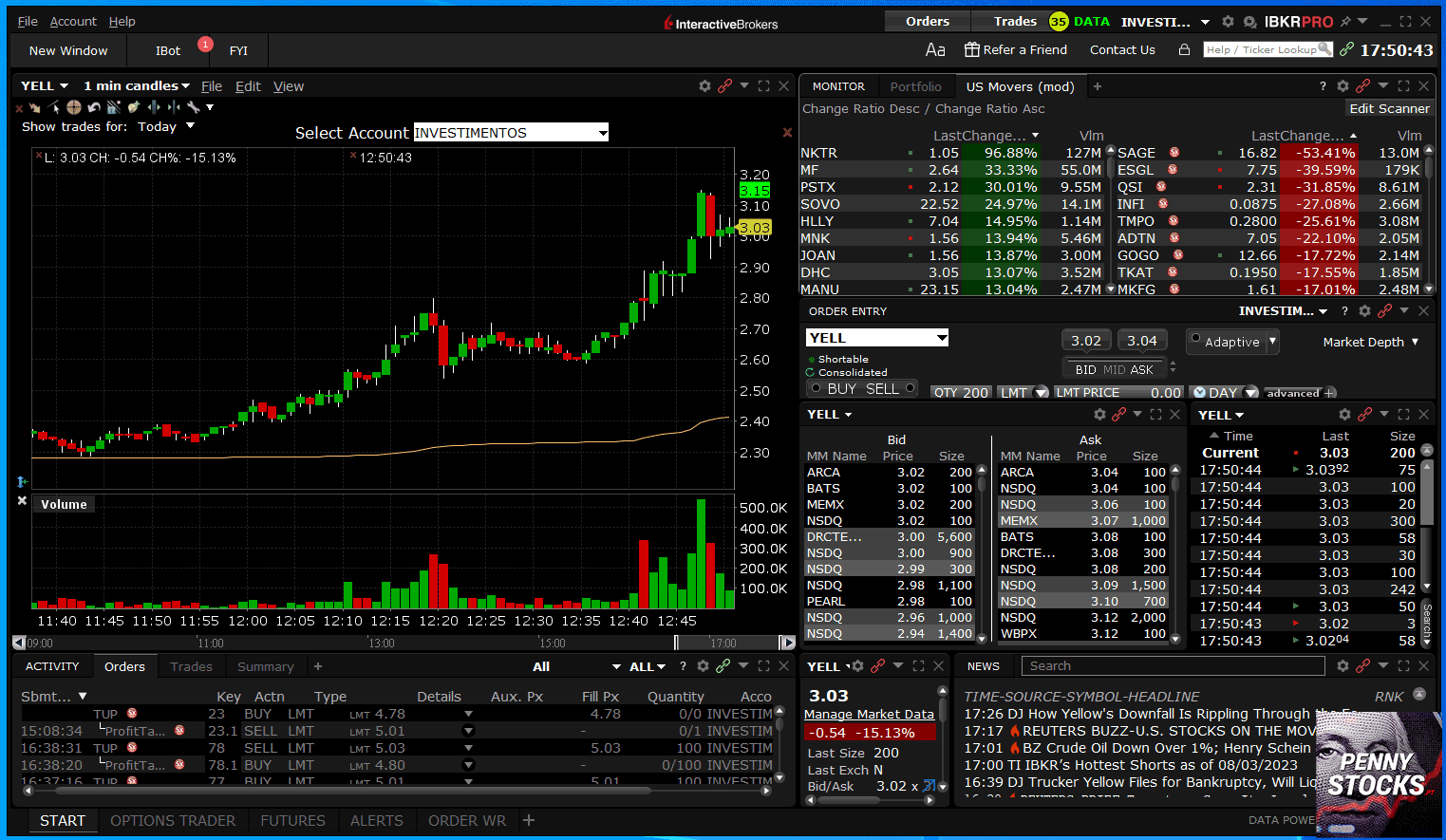The height and width of the screenshot is (840, 1446).
Task: Open global configuration gear in title bar
Action: (x=1228, y=21)
